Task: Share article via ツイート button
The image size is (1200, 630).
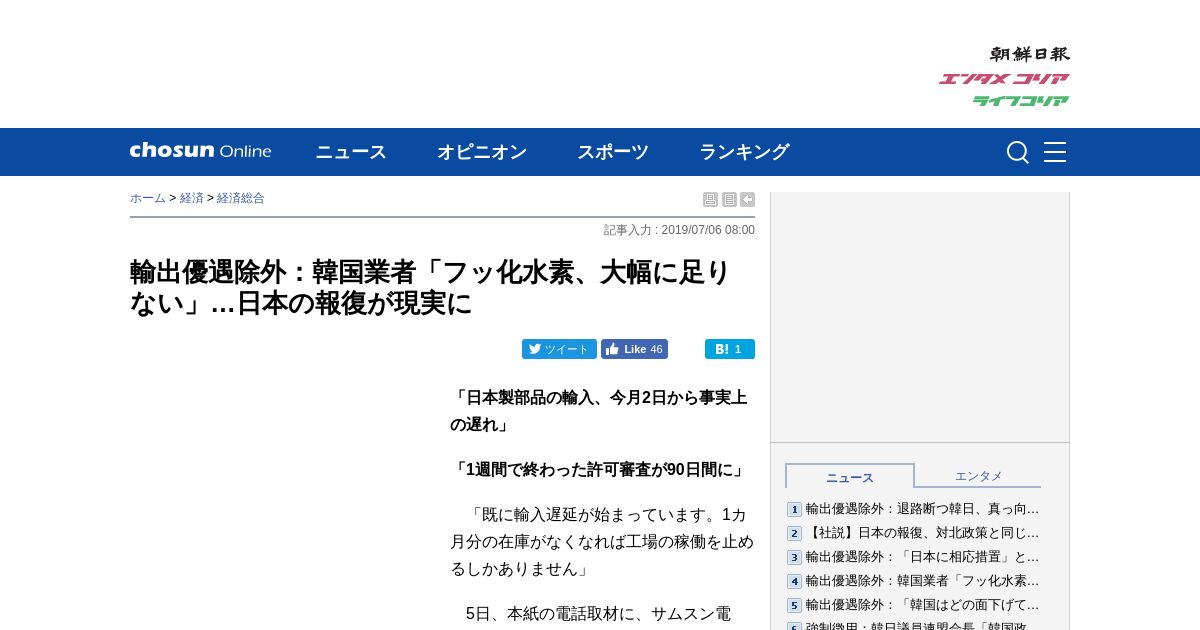Action: pos(559,349)
